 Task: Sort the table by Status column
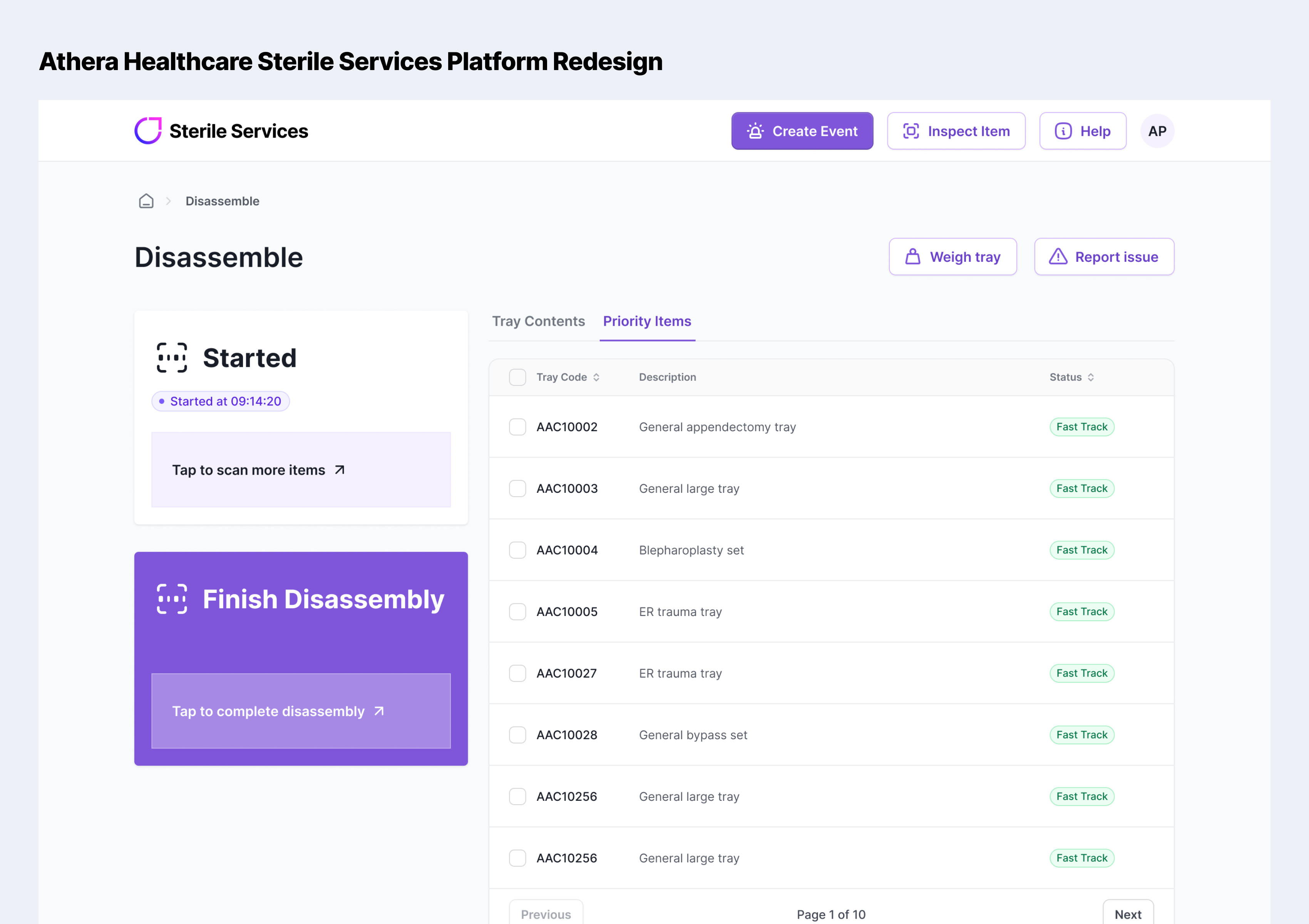click(1090, 377)
